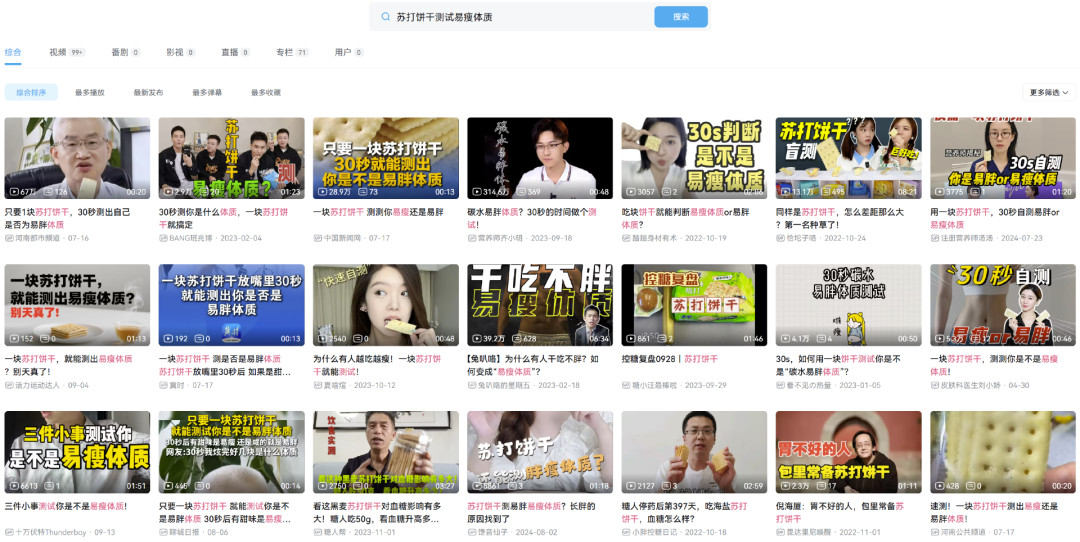Click the uploader icon beside 聊城日报
The image size is (1080, 542).
(163, 532)
